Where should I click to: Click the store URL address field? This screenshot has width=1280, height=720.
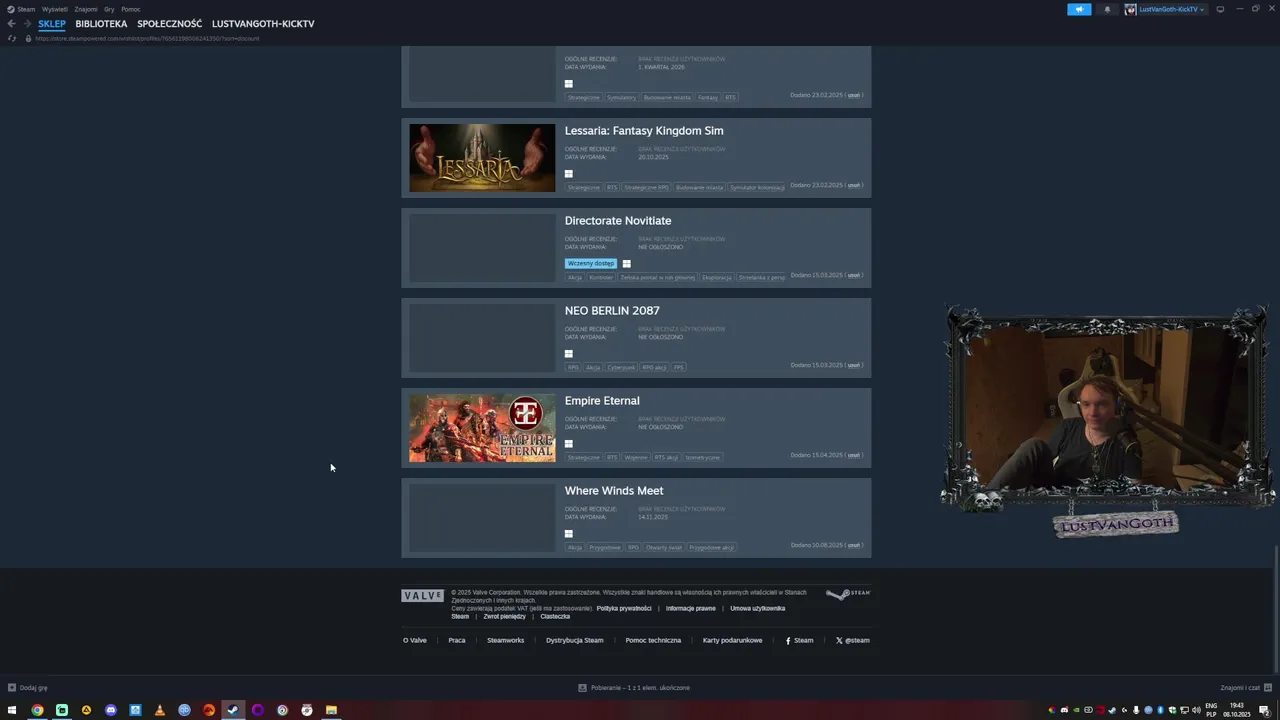[147, 38]
